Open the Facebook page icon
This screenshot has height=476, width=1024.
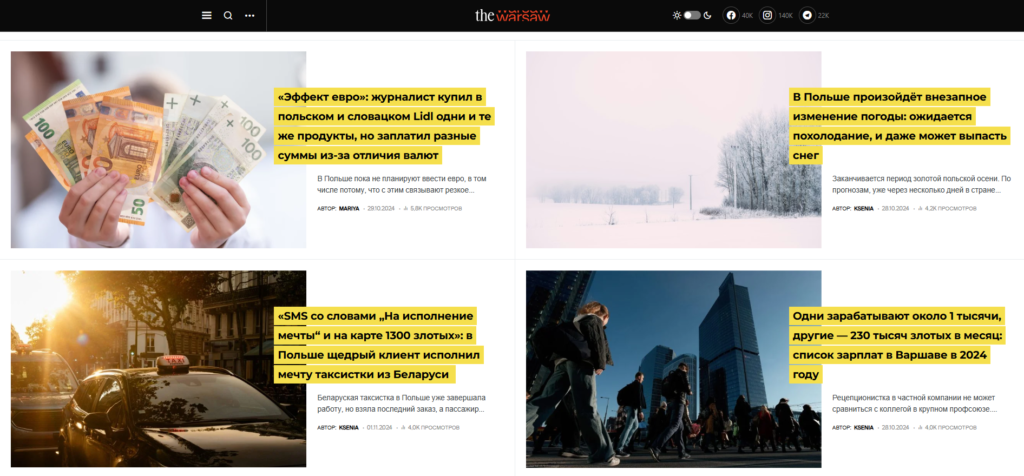[731, 16]
